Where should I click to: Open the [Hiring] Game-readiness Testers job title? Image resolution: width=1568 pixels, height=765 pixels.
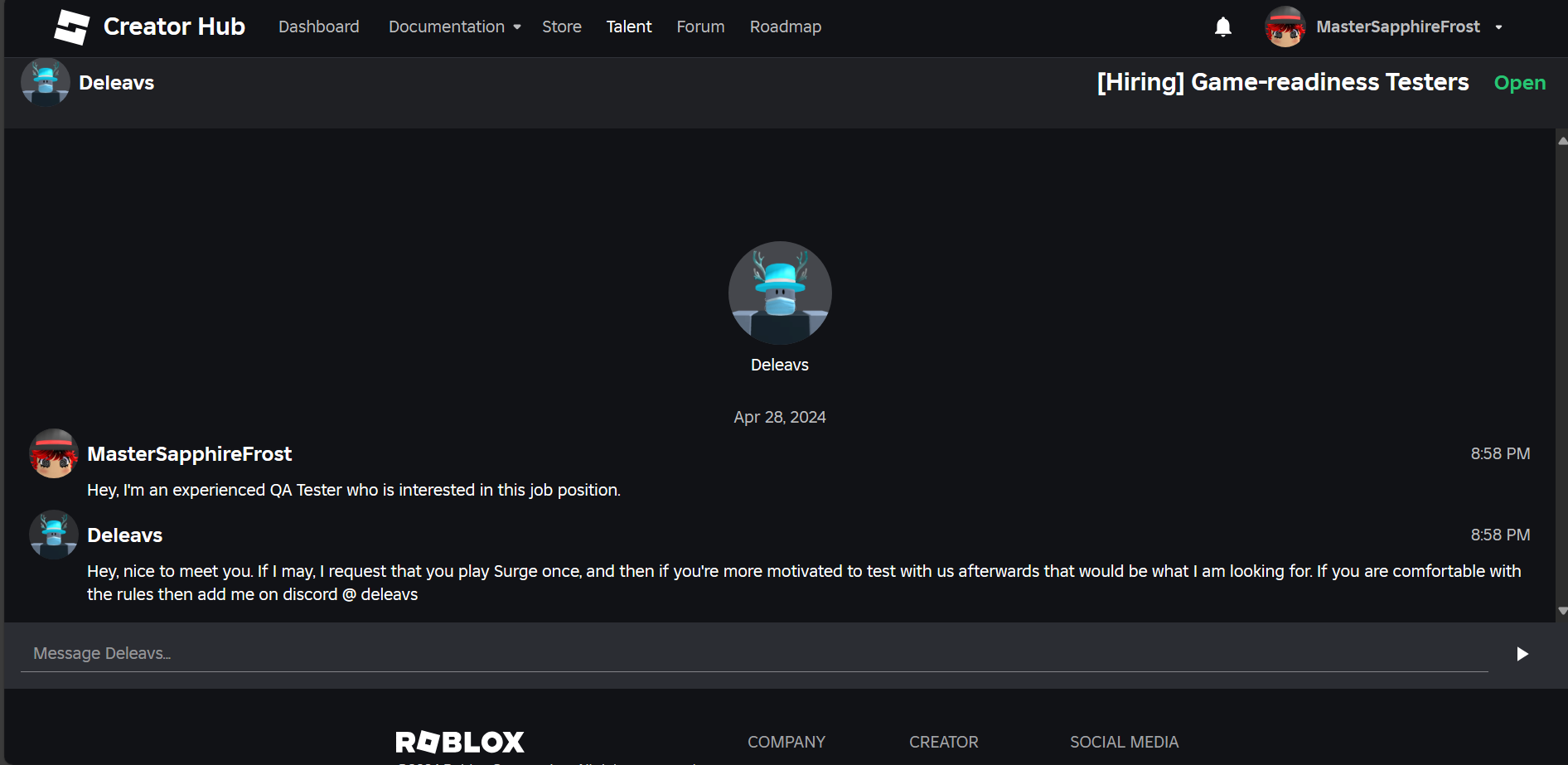tap(1282, 82)
